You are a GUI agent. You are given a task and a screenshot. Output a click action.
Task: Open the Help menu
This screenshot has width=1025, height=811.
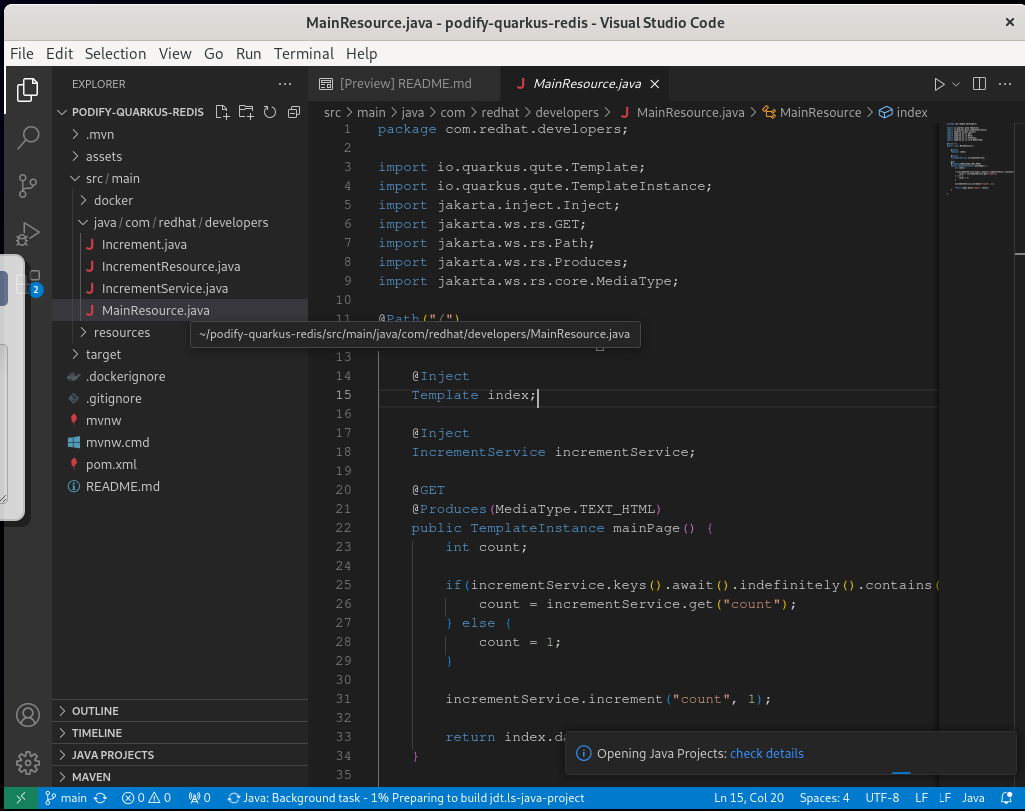pos(361,54)
